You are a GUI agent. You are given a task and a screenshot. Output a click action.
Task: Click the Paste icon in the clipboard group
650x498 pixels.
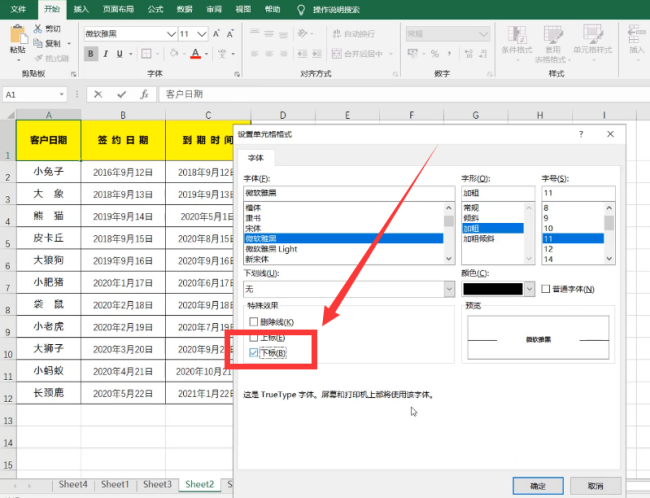(x=18, y=34)
